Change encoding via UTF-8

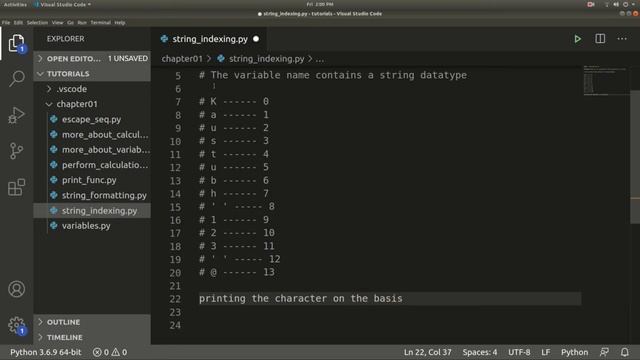[519, 352]
